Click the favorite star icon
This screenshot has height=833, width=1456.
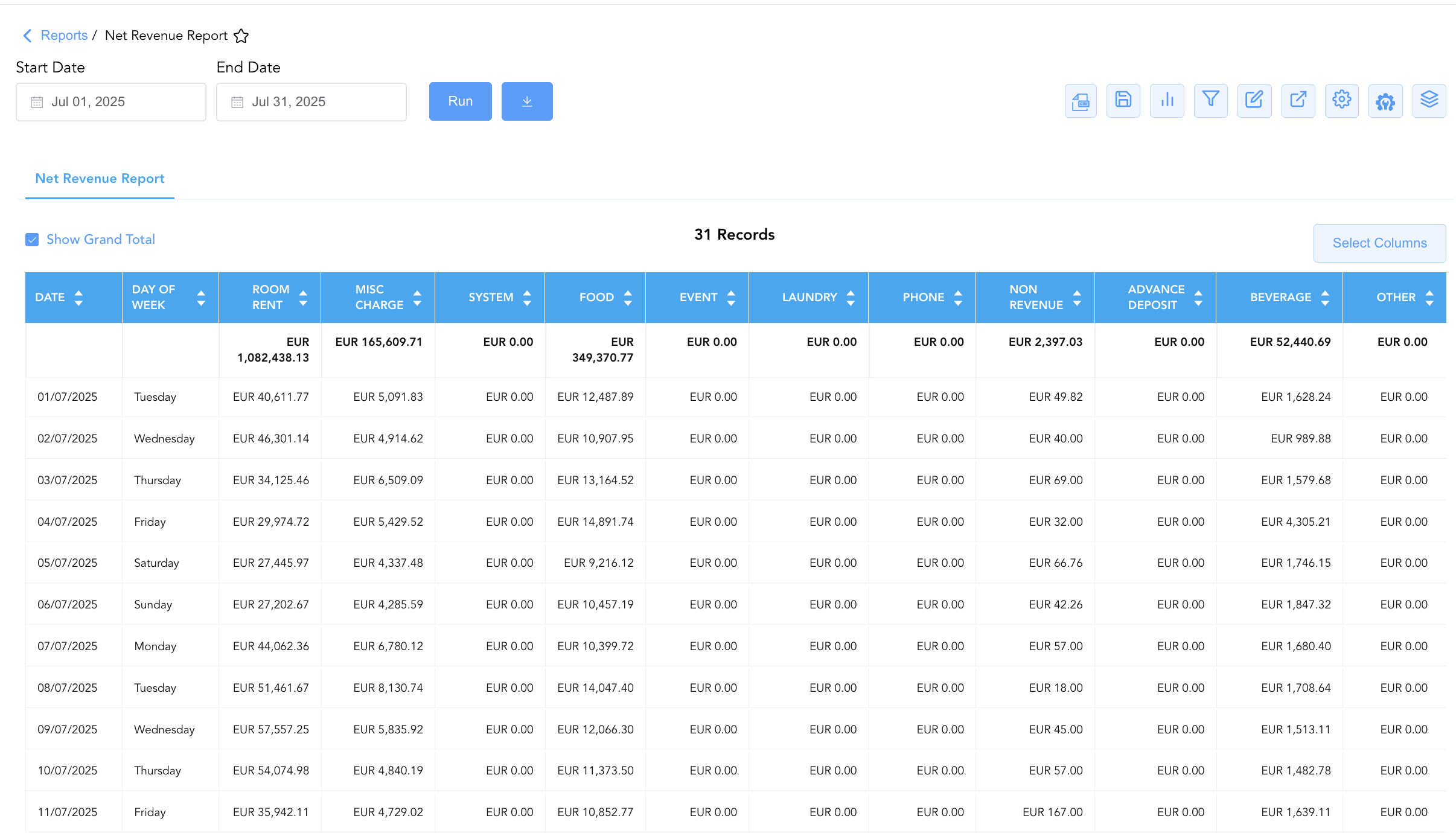pyautogui.click(x=241, y=36)
